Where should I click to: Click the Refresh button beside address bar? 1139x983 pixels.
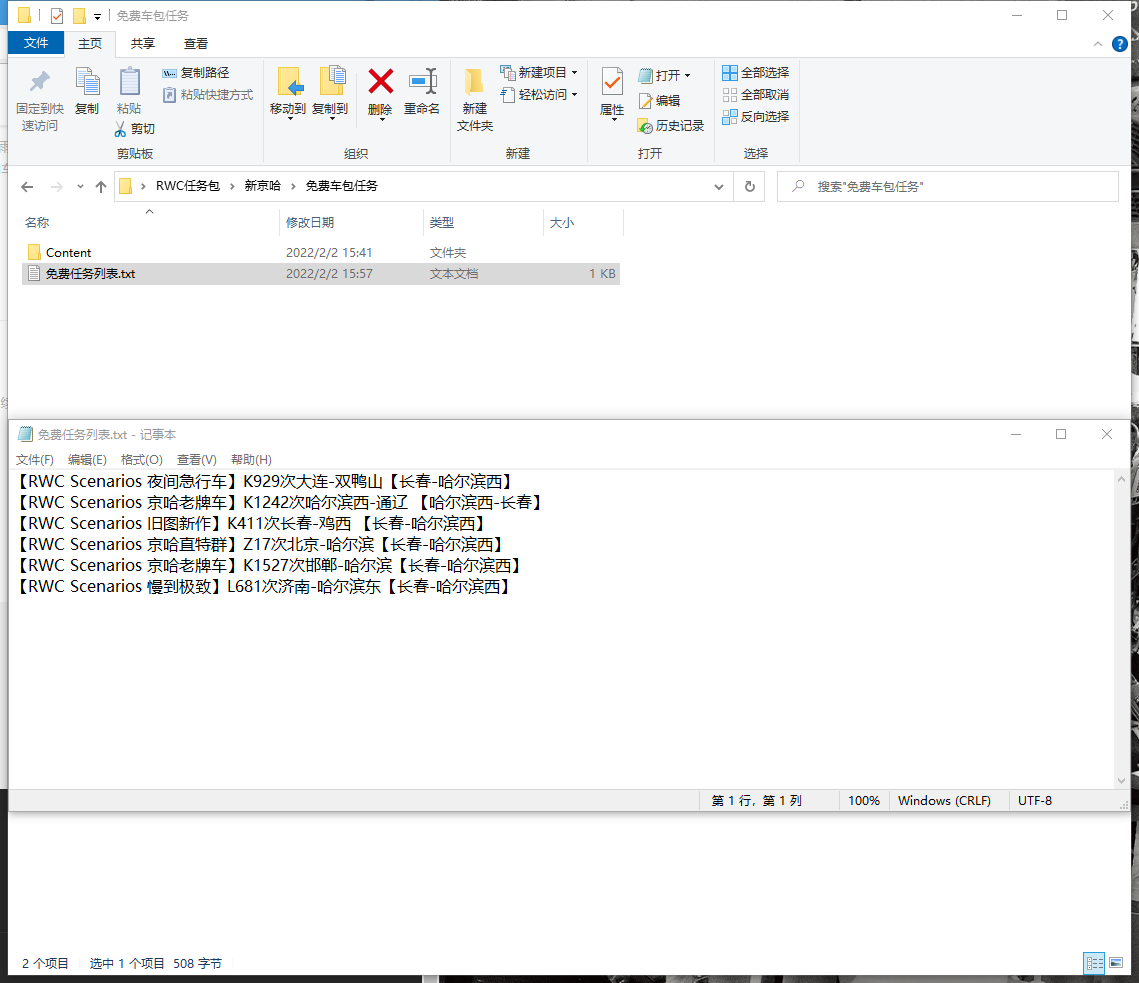click(x=750, y=187)
